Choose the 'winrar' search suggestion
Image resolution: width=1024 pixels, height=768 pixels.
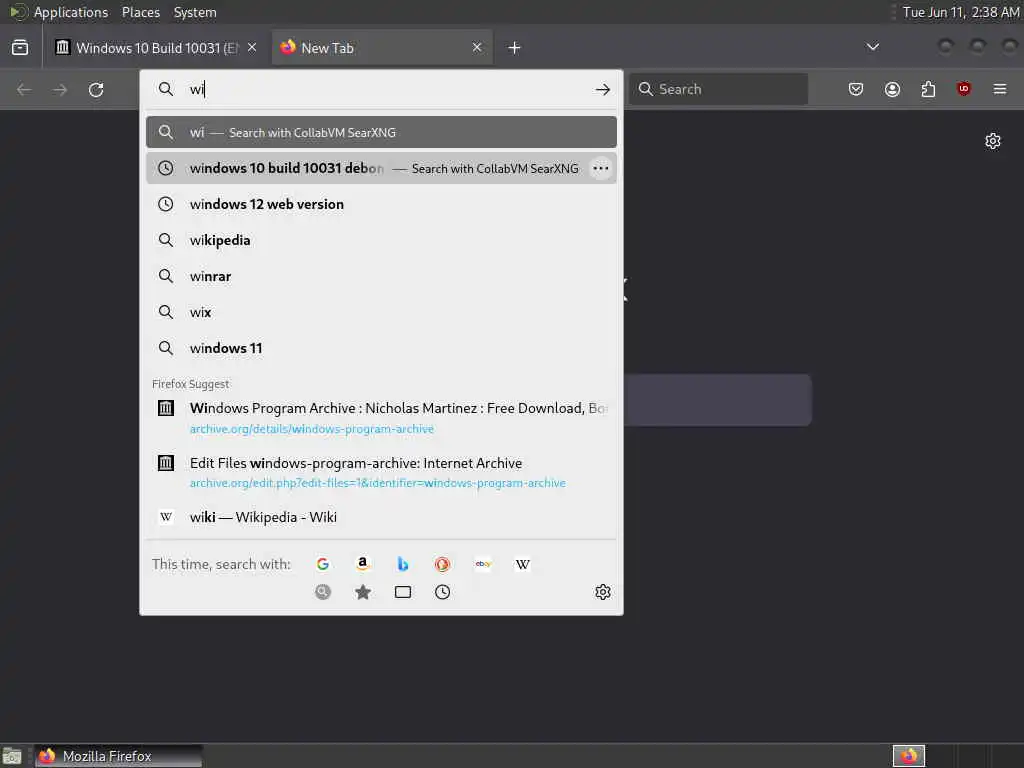point(381,276)
